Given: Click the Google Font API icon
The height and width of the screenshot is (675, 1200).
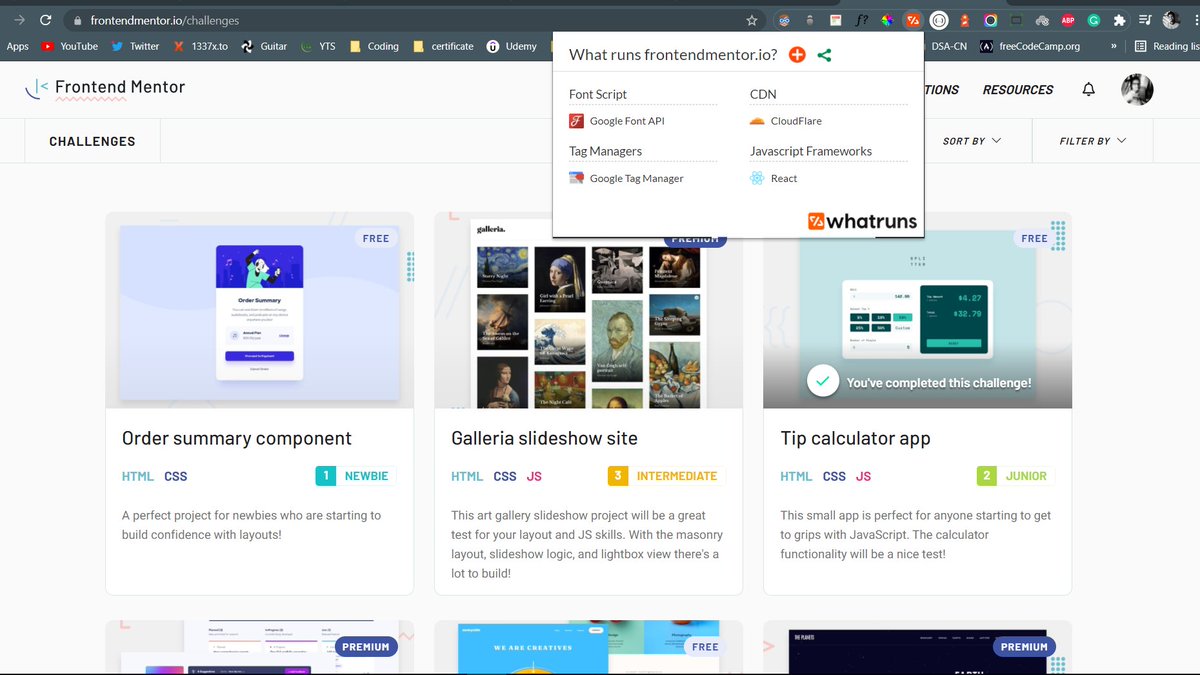Looking at the screenshot, I should [x=576, y=121].
